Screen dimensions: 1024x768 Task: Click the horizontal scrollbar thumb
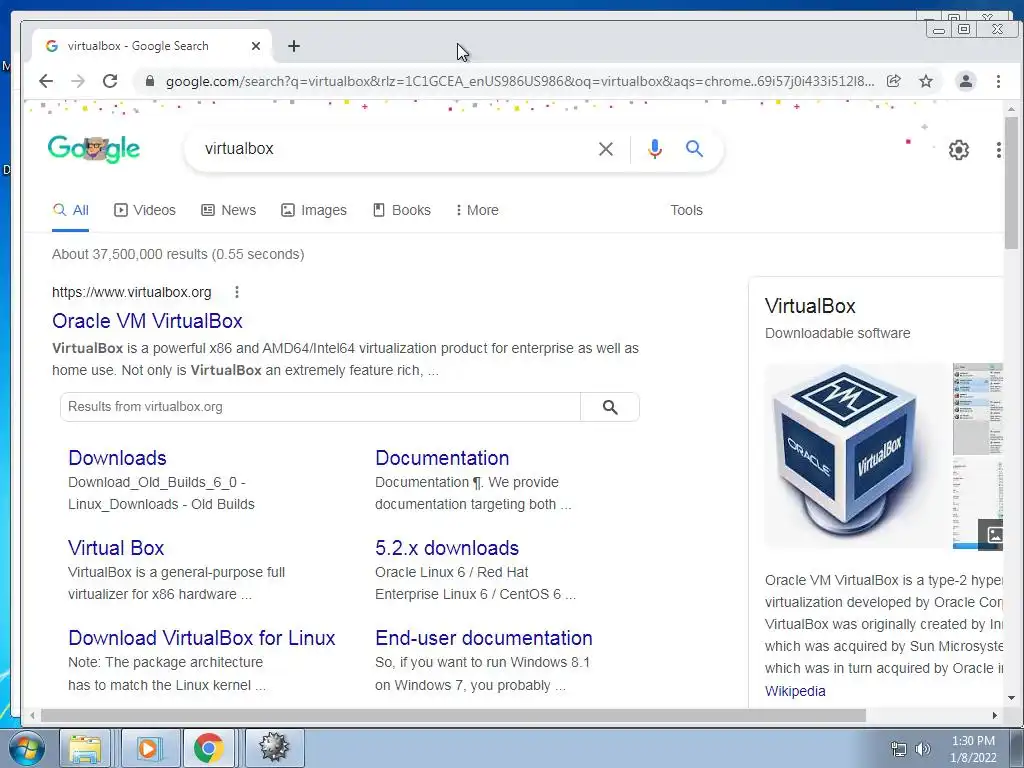[x=453, y=716]
